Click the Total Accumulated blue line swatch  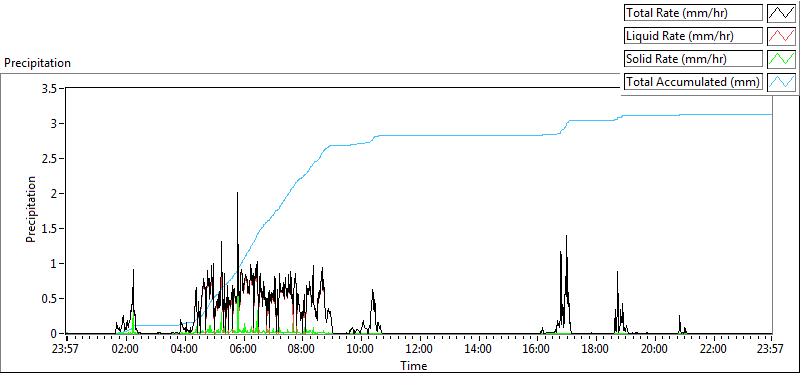781,82
